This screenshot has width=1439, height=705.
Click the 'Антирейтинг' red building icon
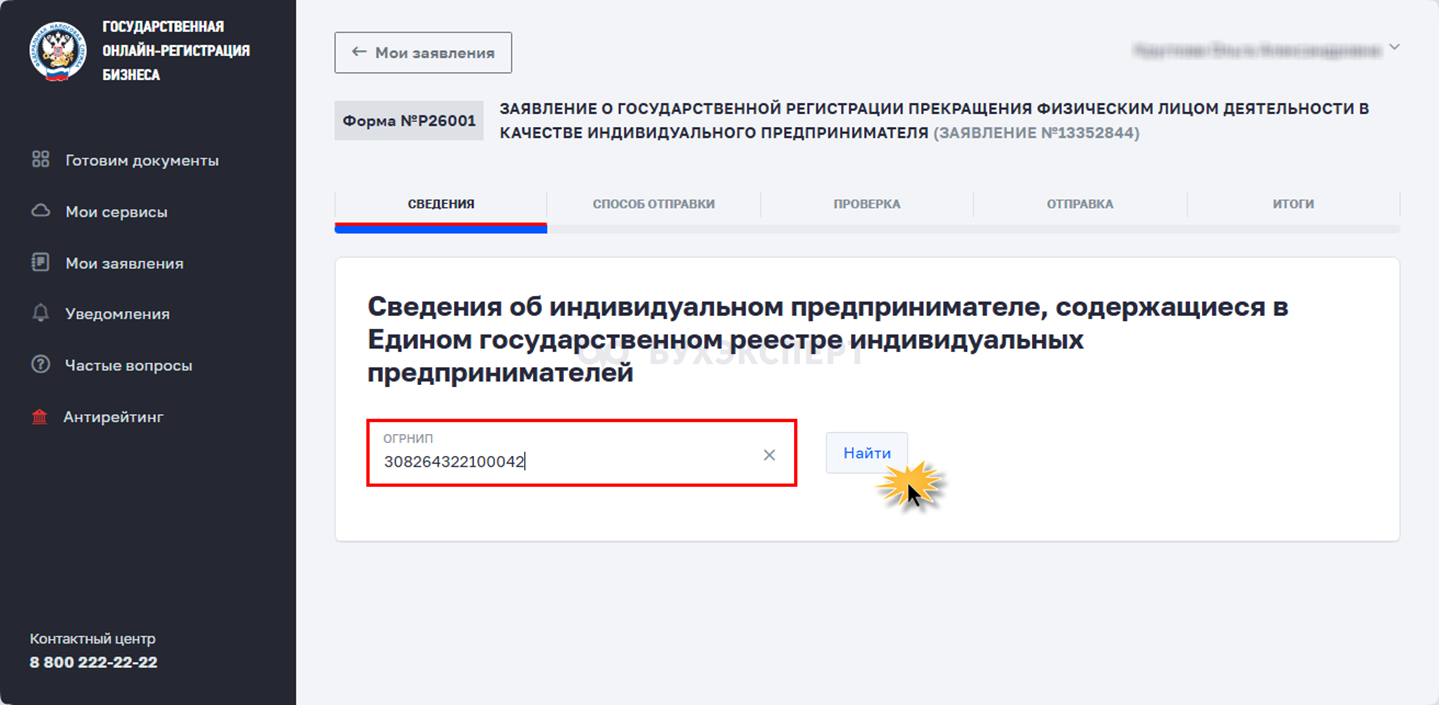pyautogui.click(x=40, y=417)
